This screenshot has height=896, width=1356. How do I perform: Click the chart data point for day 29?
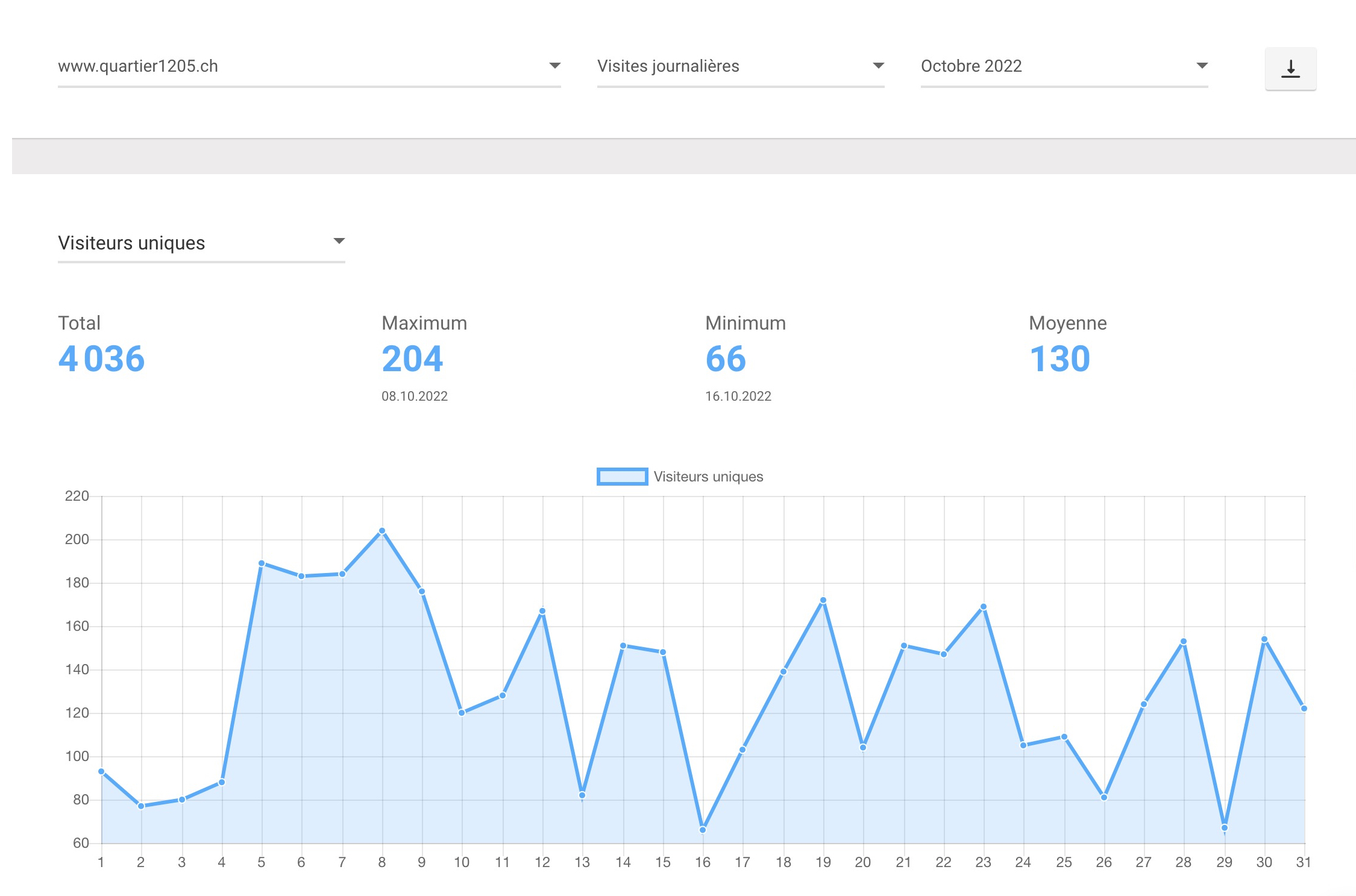pyautogui.click(x=1225, y=828)
